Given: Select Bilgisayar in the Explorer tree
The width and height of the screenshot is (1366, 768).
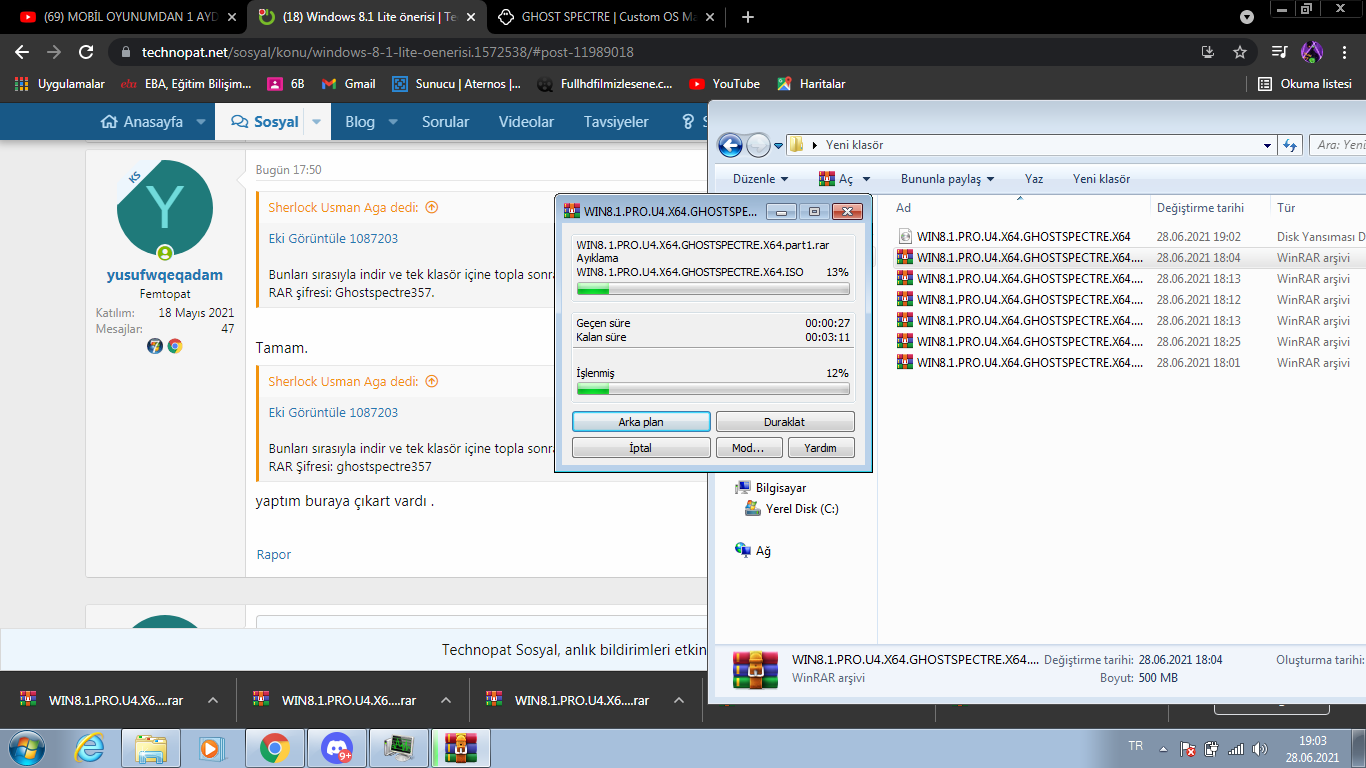Looking at the screenshot, I should pyautogui.click(x=771, y=488).
